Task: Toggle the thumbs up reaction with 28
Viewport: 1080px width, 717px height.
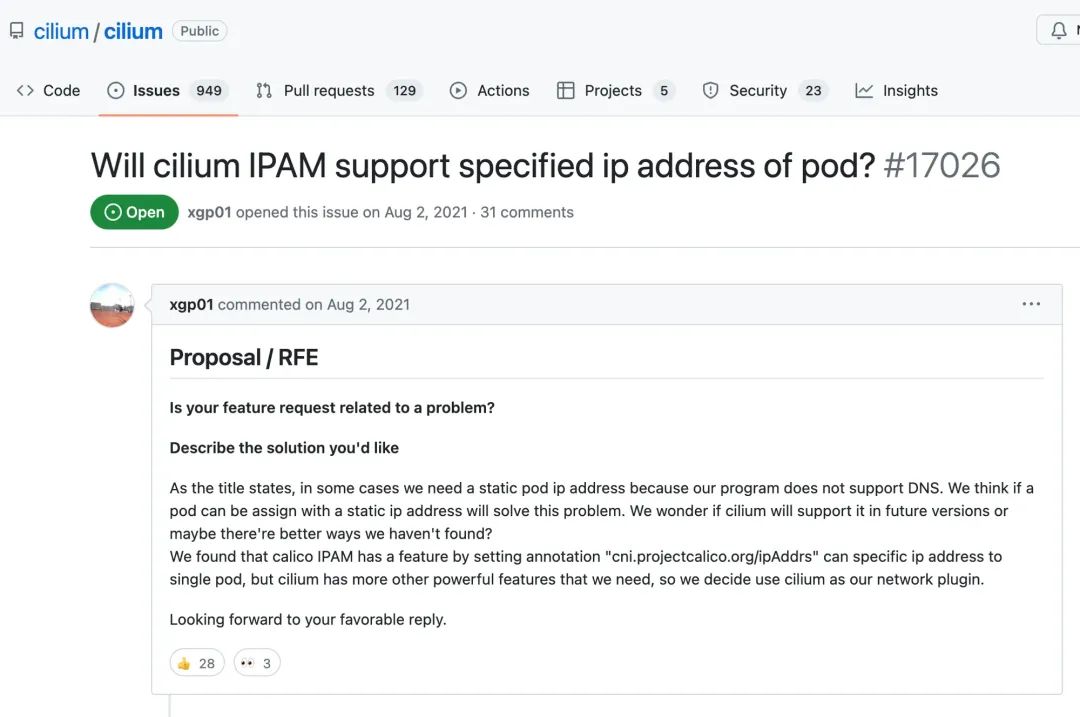Action: (x=197, y=663)
